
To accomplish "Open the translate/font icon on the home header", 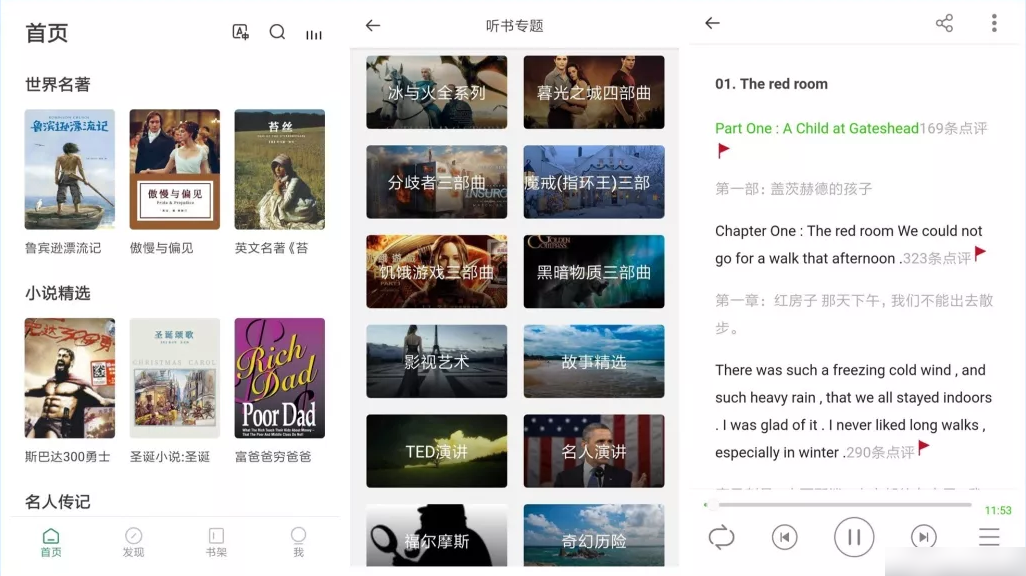I will click(241, 32).
